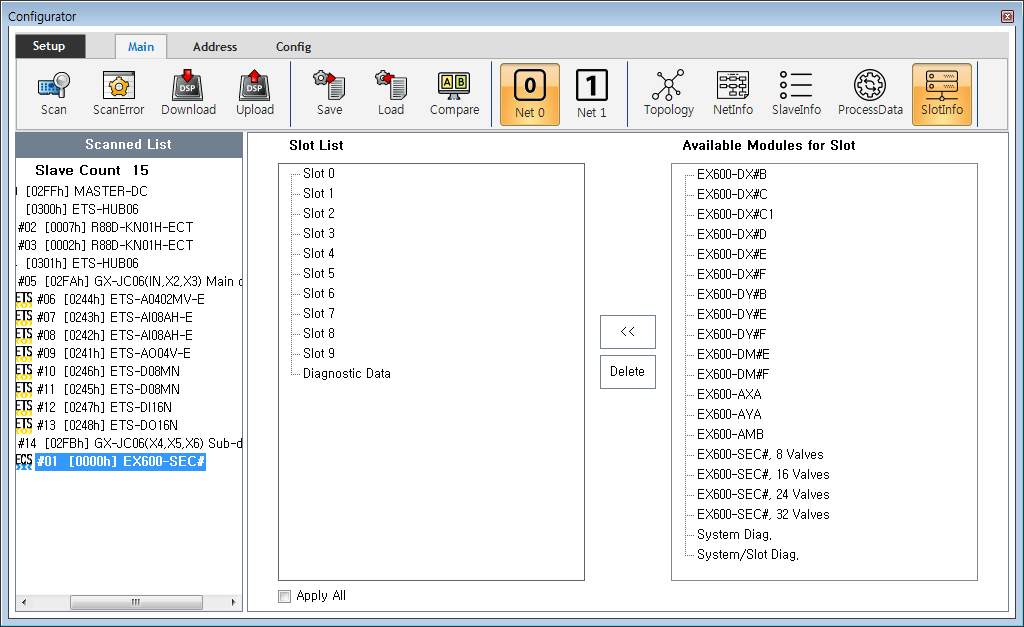1024x627 pixels.
Task: Select Diagnostic Data in the Slot List
Action: [x=346, y=373]
